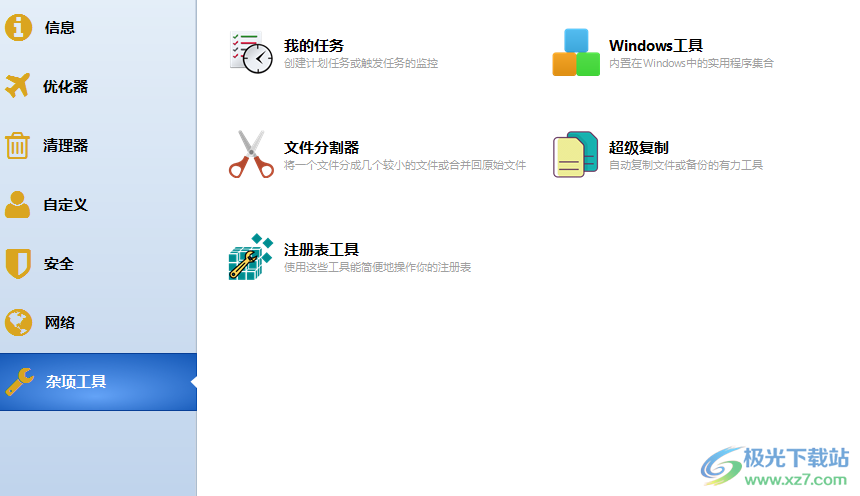Screen dimensions: 860x496
Task: Switch to the 信息 tab label
Action: [x=60, y=27]
